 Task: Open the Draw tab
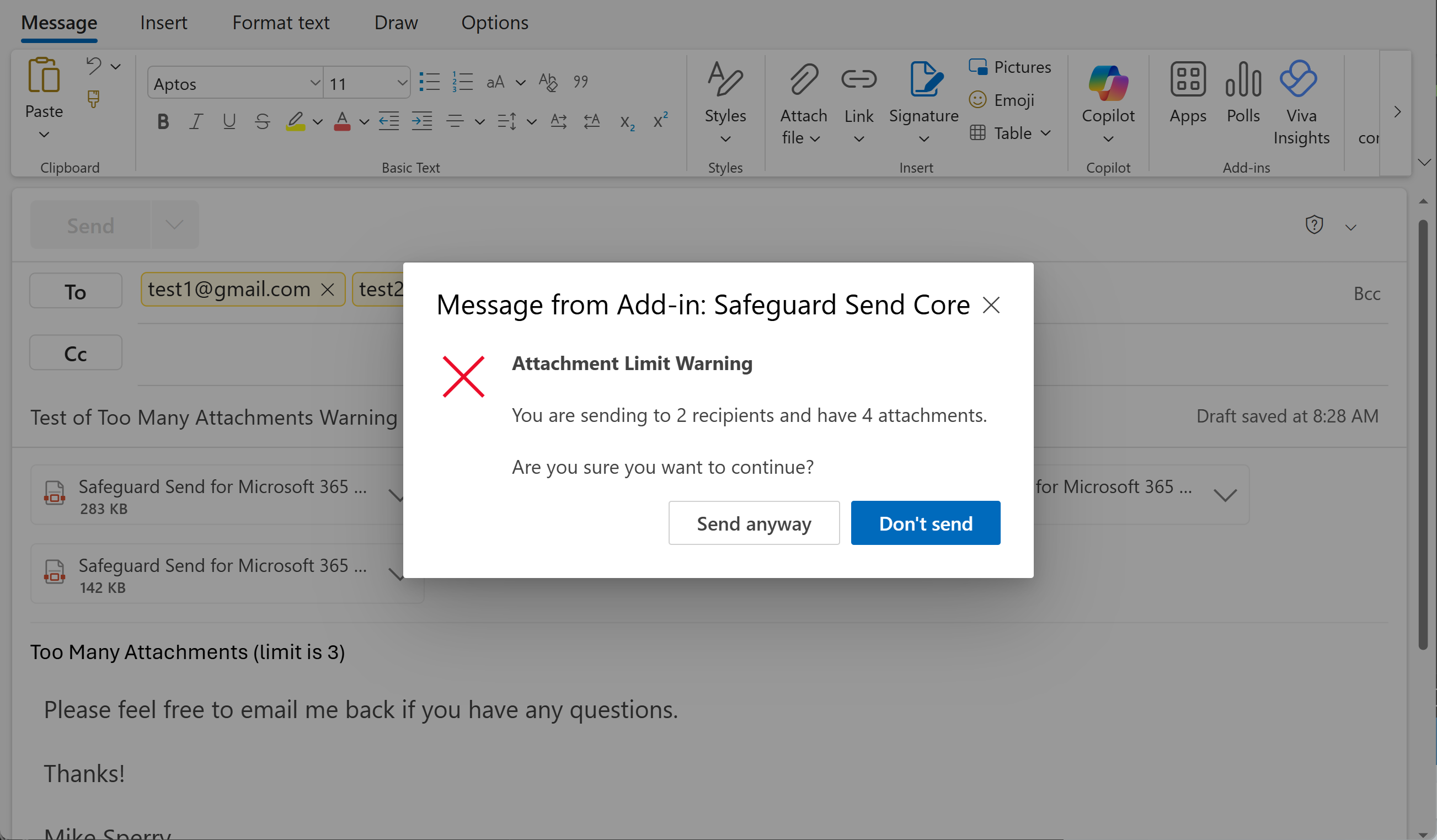click(x=396, y=23)
